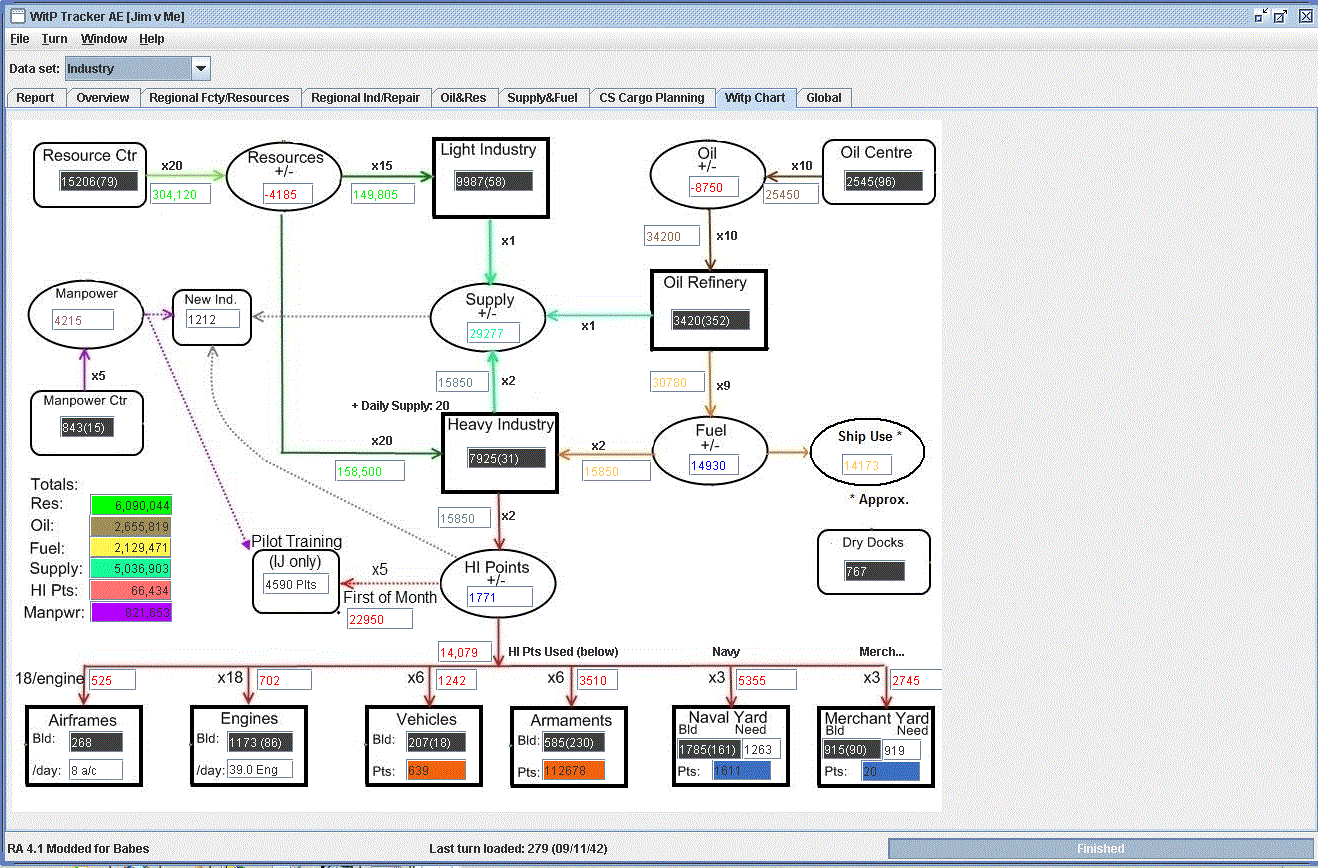This screenshot has height=868, width=1318.
Task: Click the Heavy Industry value field
Action: click(507, 458)
